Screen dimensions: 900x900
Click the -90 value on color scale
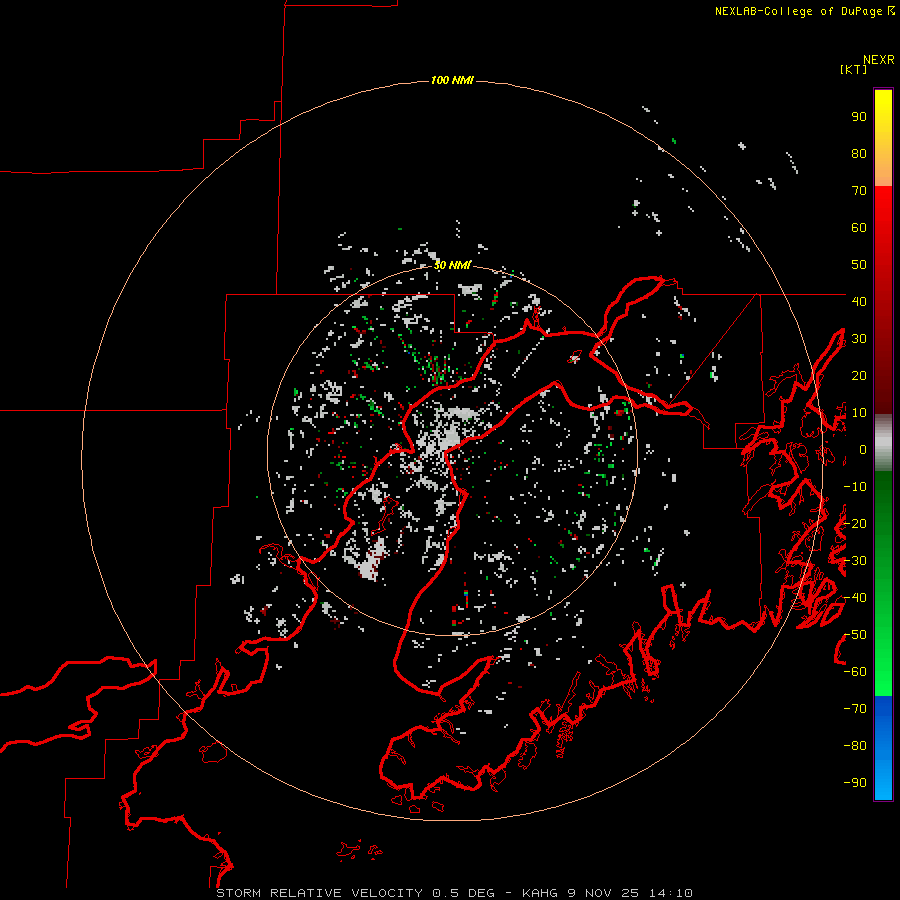coord(855,783)
